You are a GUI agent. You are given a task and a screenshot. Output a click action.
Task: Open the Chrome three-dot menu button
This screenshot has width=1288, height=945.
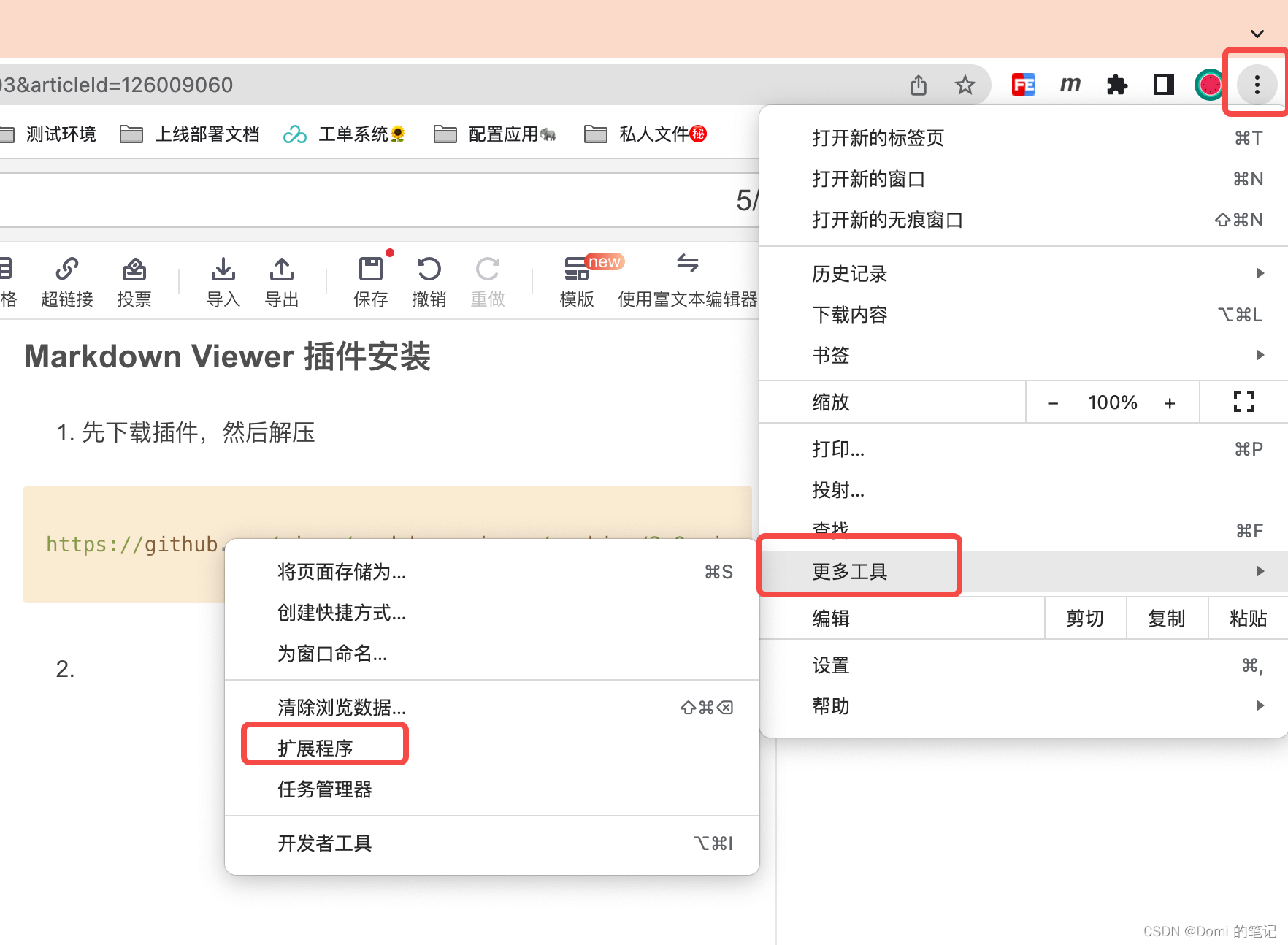point(1257,85)
